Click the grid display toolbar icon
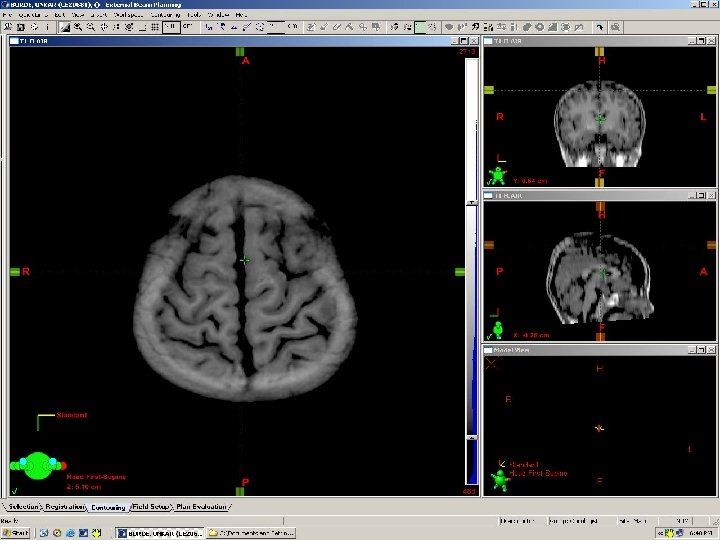 point(155,27)
